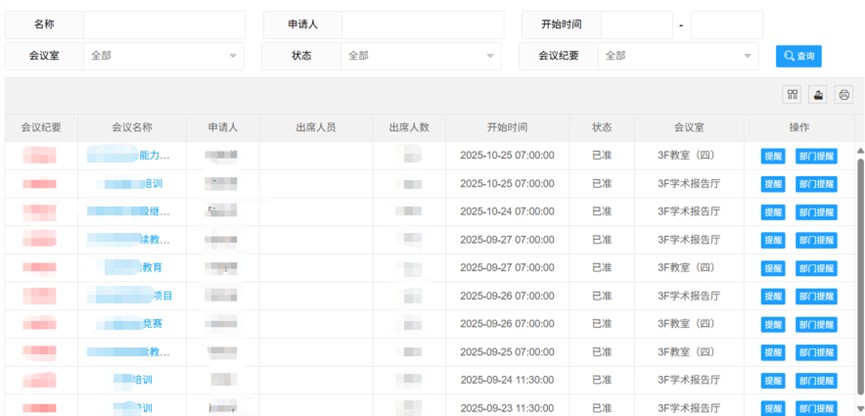The width and height of the screenshot is (865, 416).
Task: Click the 查询 search button
Action: (799, 56)
